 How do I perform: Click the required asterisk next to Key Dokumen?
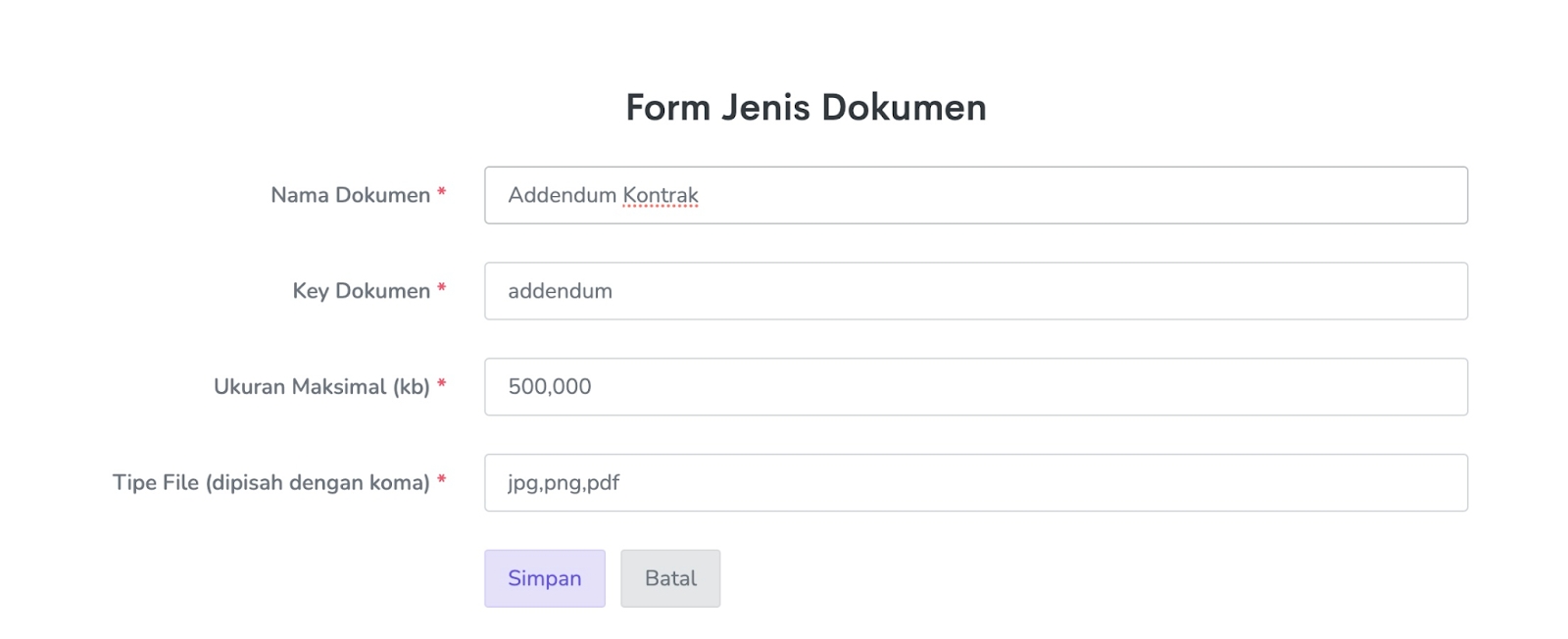442,289
